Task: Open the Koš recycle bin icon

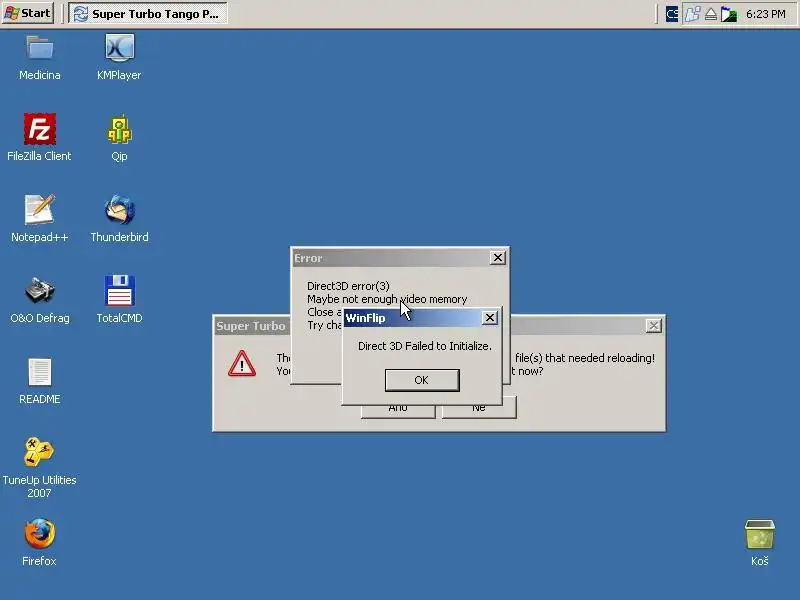Action: tap(760, 534)
